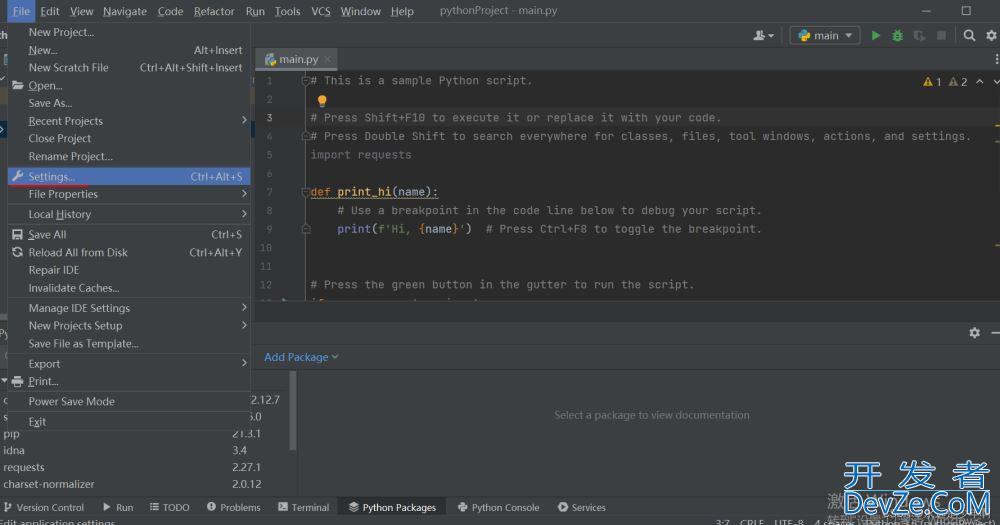Select Close Project menu entry
Image resolution: width=1000 pixels, height=525 pixels.
click(129, 138)
